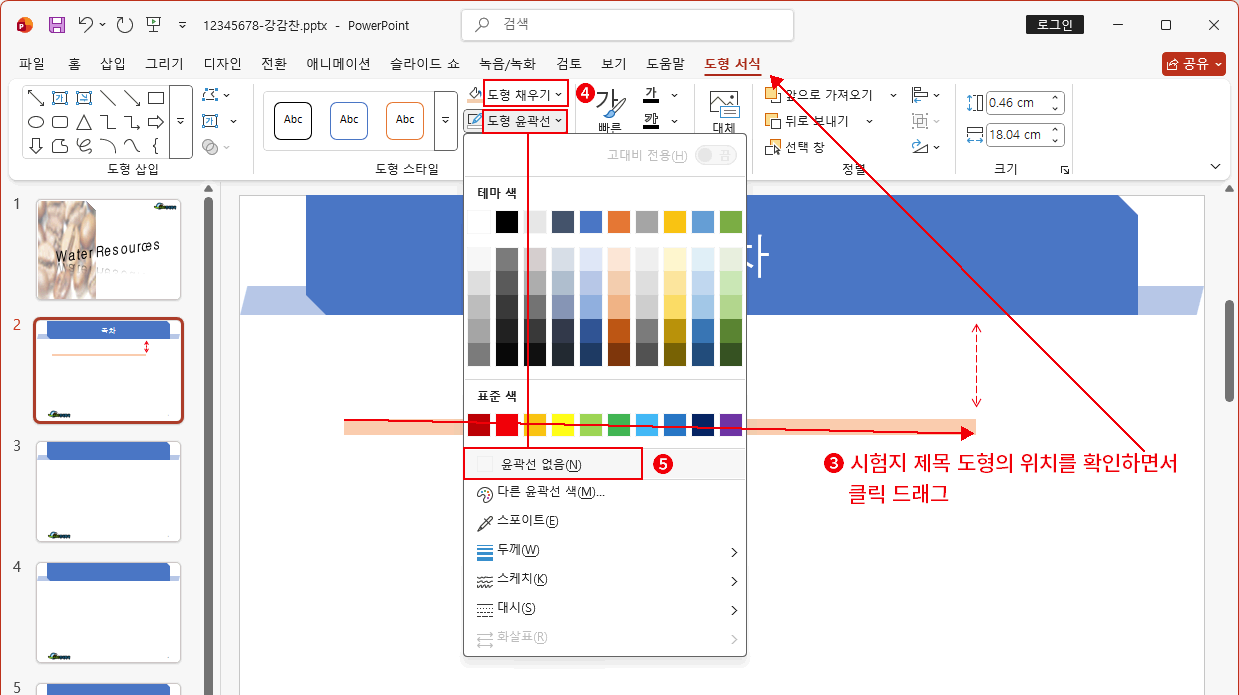Select slide 3 thumbnail in the sidebar

tap(108, 490)
